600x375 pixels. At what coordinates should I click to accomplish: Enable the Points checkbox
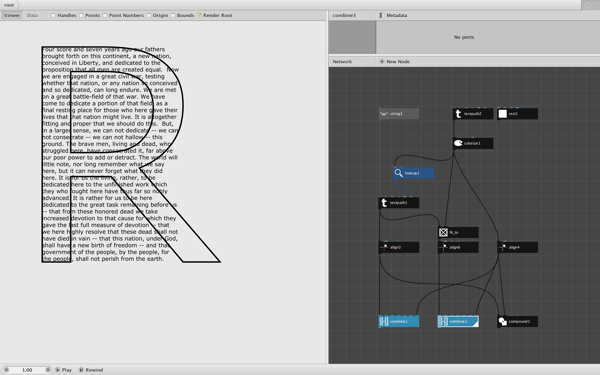[x=82, y=15]
